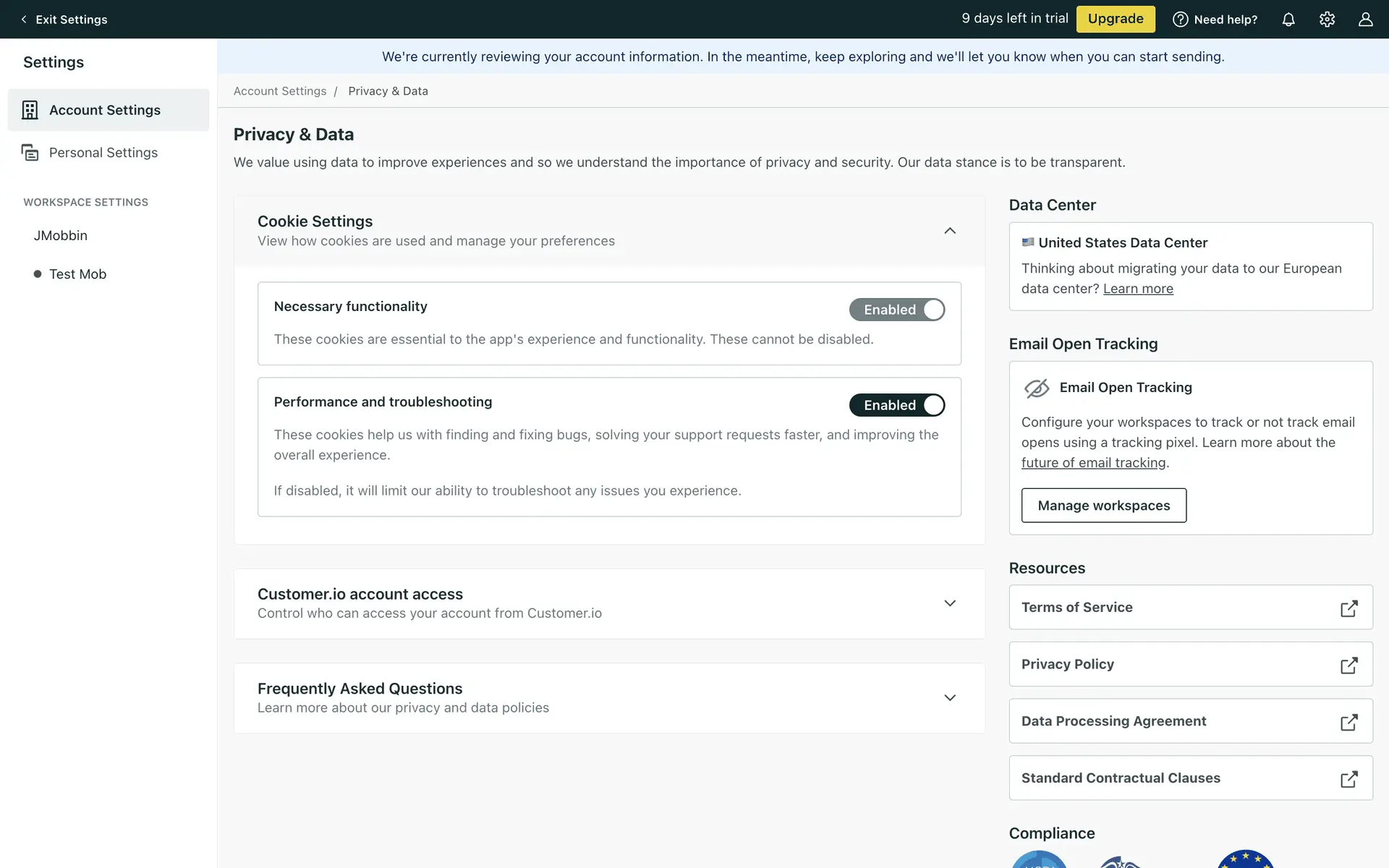Select Personal Settings in sidebar
The image size is (1389, 868).
103,153
